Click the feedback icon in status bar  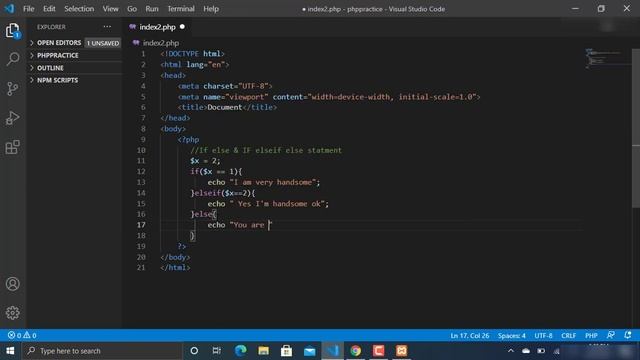pos(611,335)
